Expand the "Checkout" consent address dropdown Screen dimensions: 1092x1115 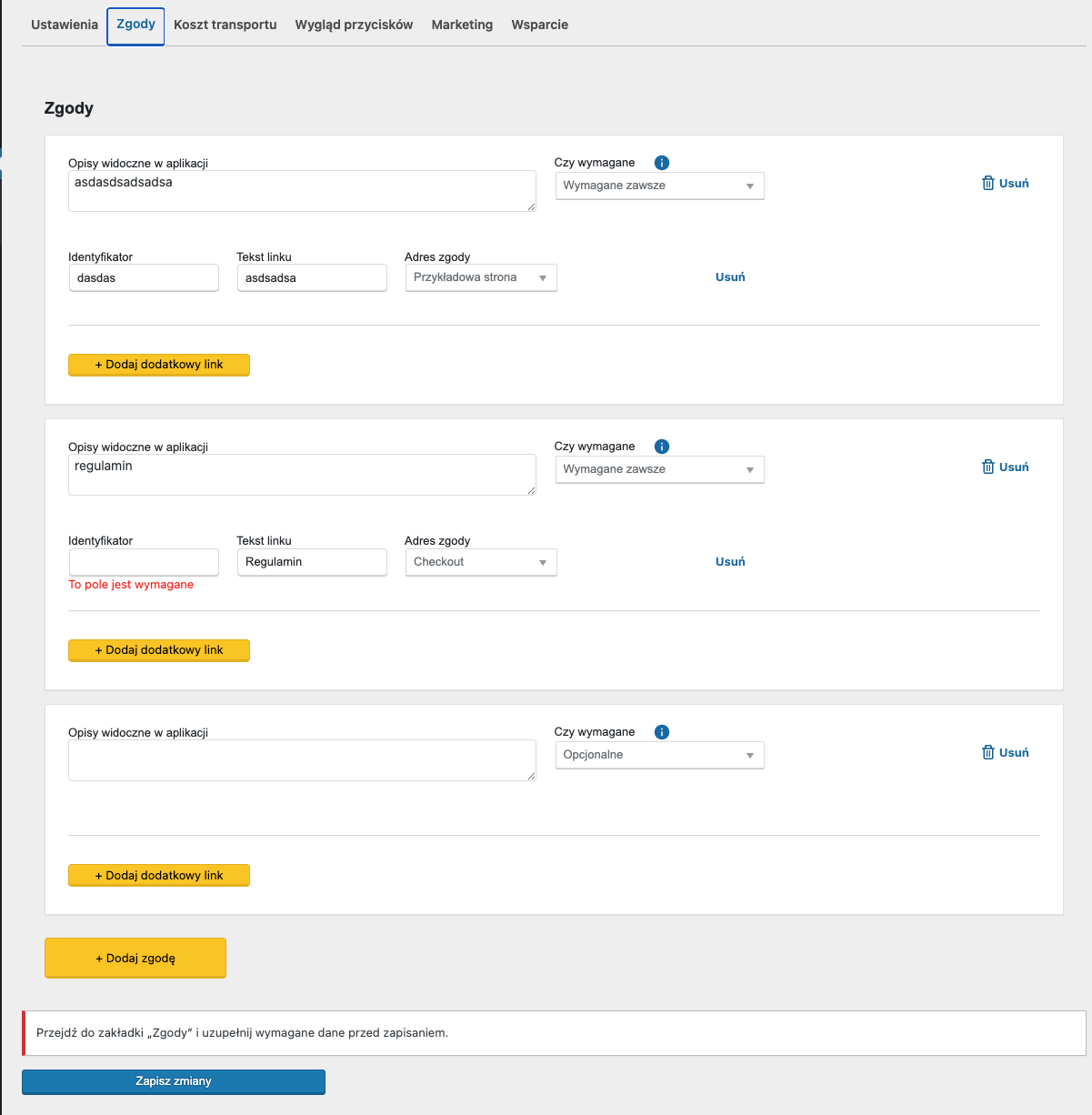[480, 562]
